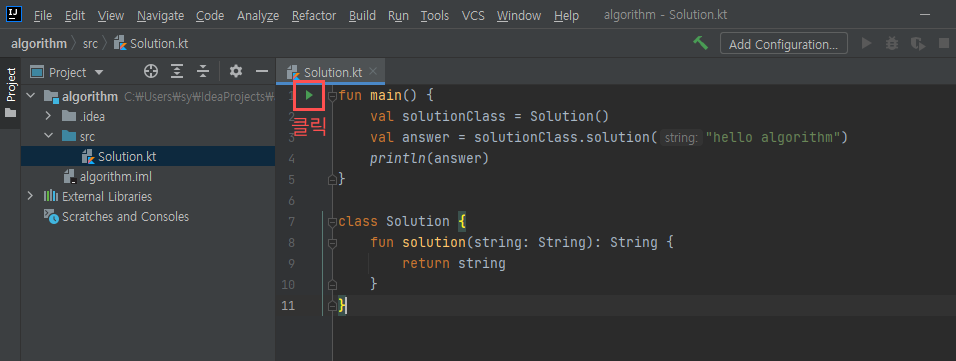
Task: Collapse the algorithm root folder
Action: pos(31,96)
